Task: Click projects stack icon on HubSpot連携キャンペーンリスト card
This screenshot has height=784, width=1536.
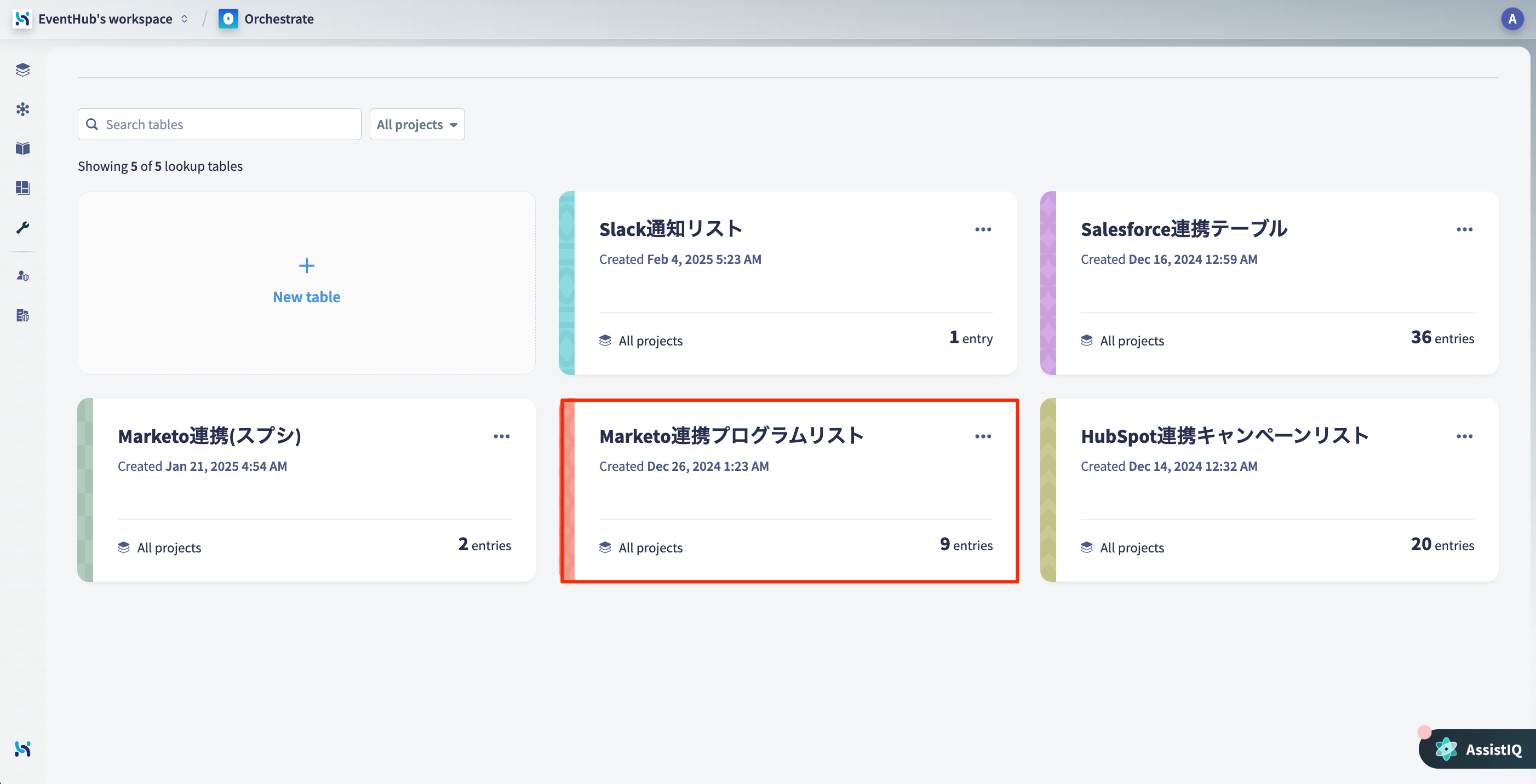Action: click(1086, 547)
